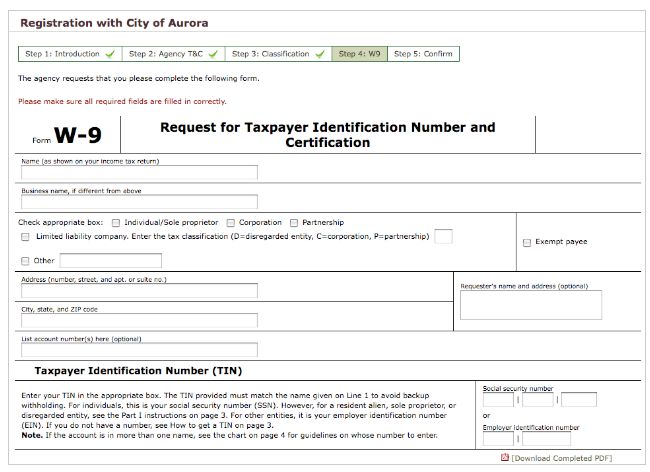Open the Download Completed PDF link

pyautogui.click(x=561, y=458)
